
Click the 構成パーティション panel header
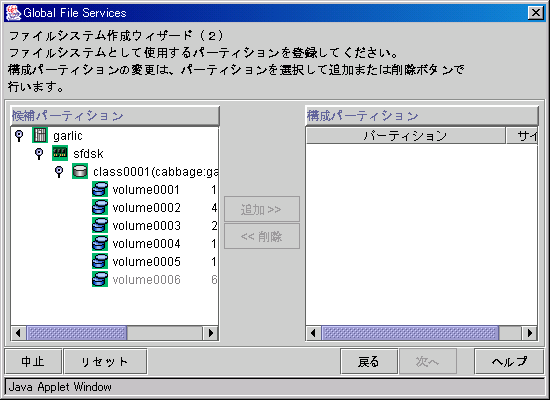(x=422, y=116)
